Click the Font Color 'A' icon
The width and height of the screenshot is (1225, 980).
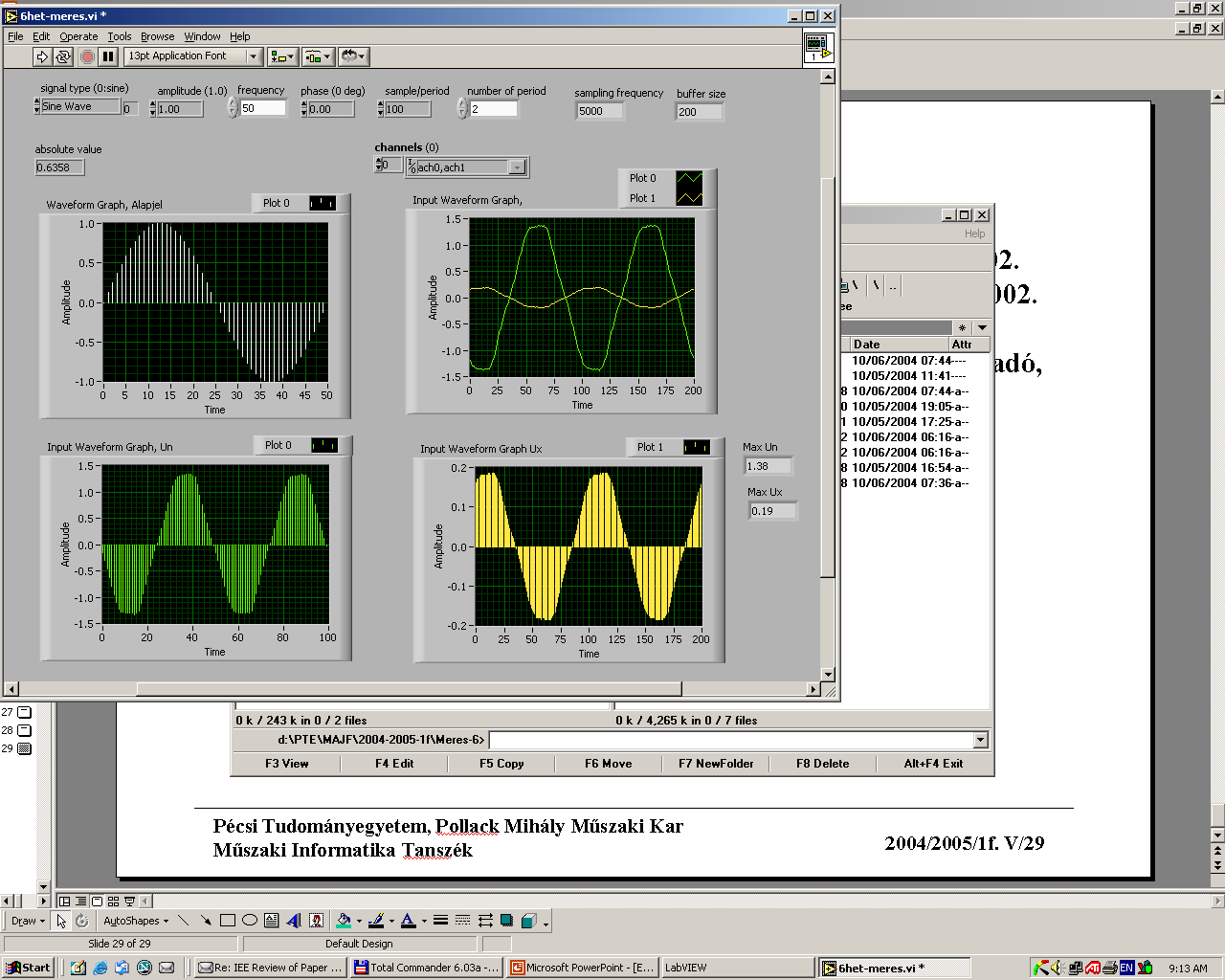coord(409,921)
